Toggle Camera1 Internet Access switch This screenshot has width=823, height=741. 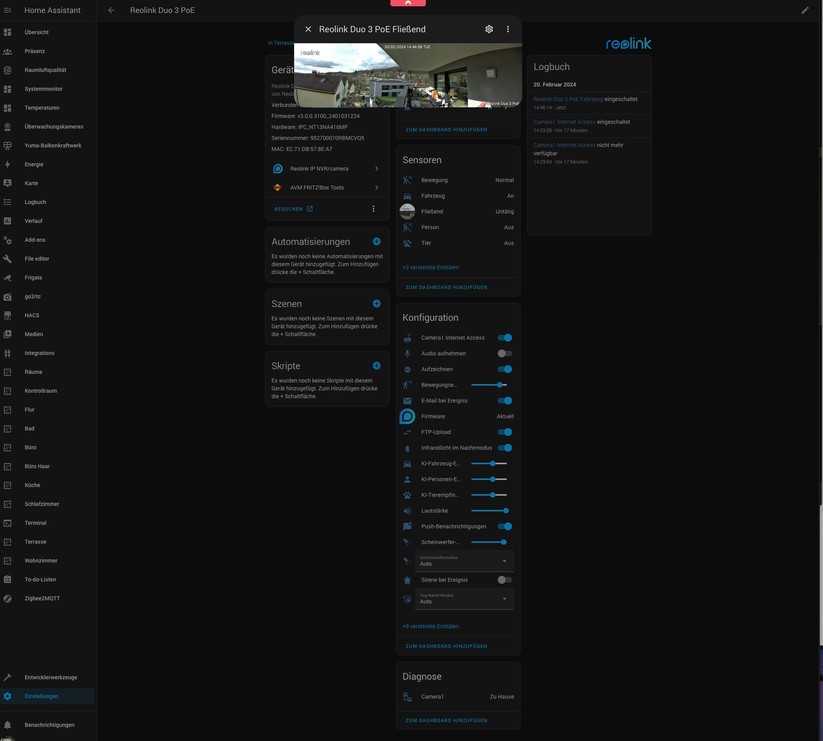[504, 338]
